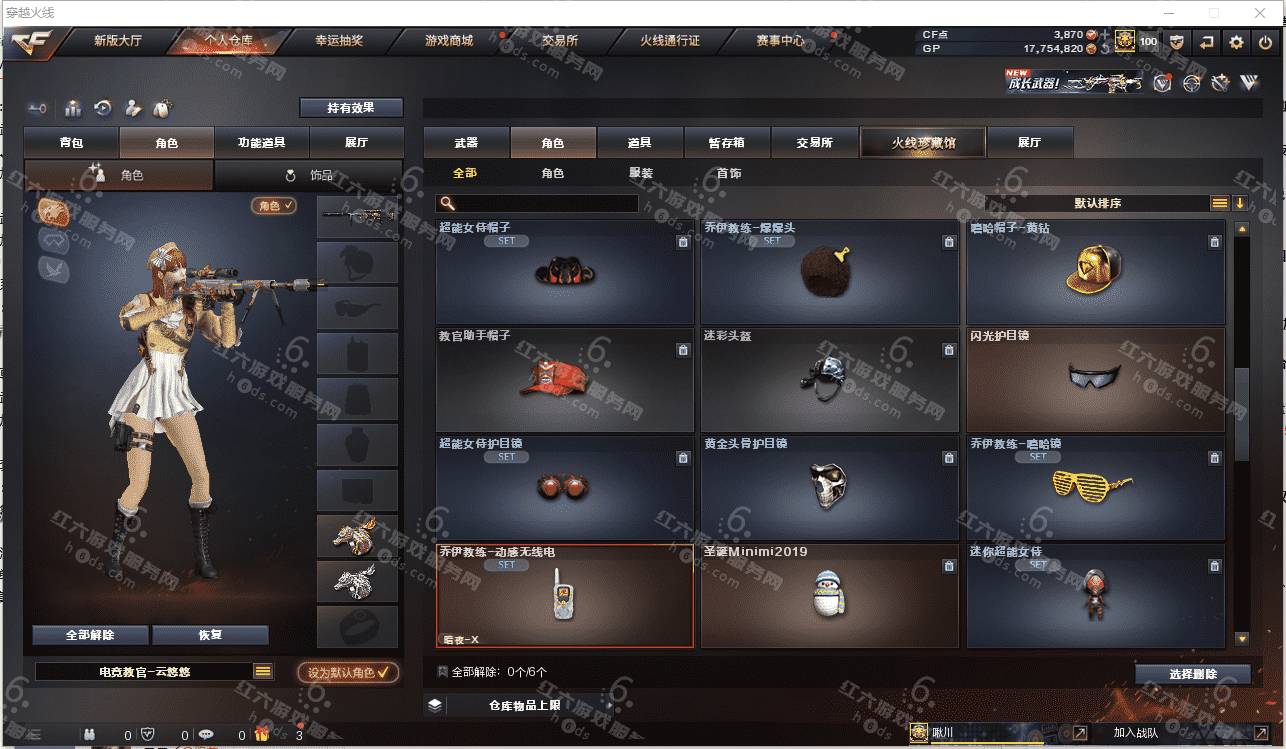Viewport: 1286px width, 749px height.
Task: Click the magnifier search icon
Action: [447, 203]
